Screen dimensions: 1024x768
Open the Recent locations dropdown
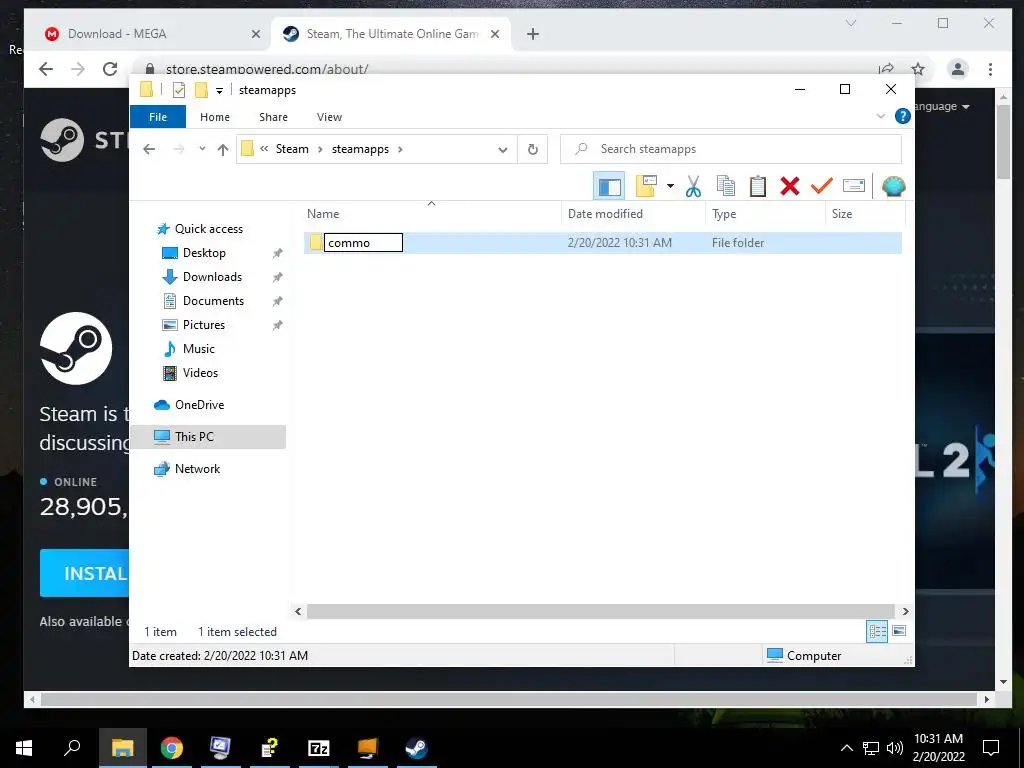202,149
